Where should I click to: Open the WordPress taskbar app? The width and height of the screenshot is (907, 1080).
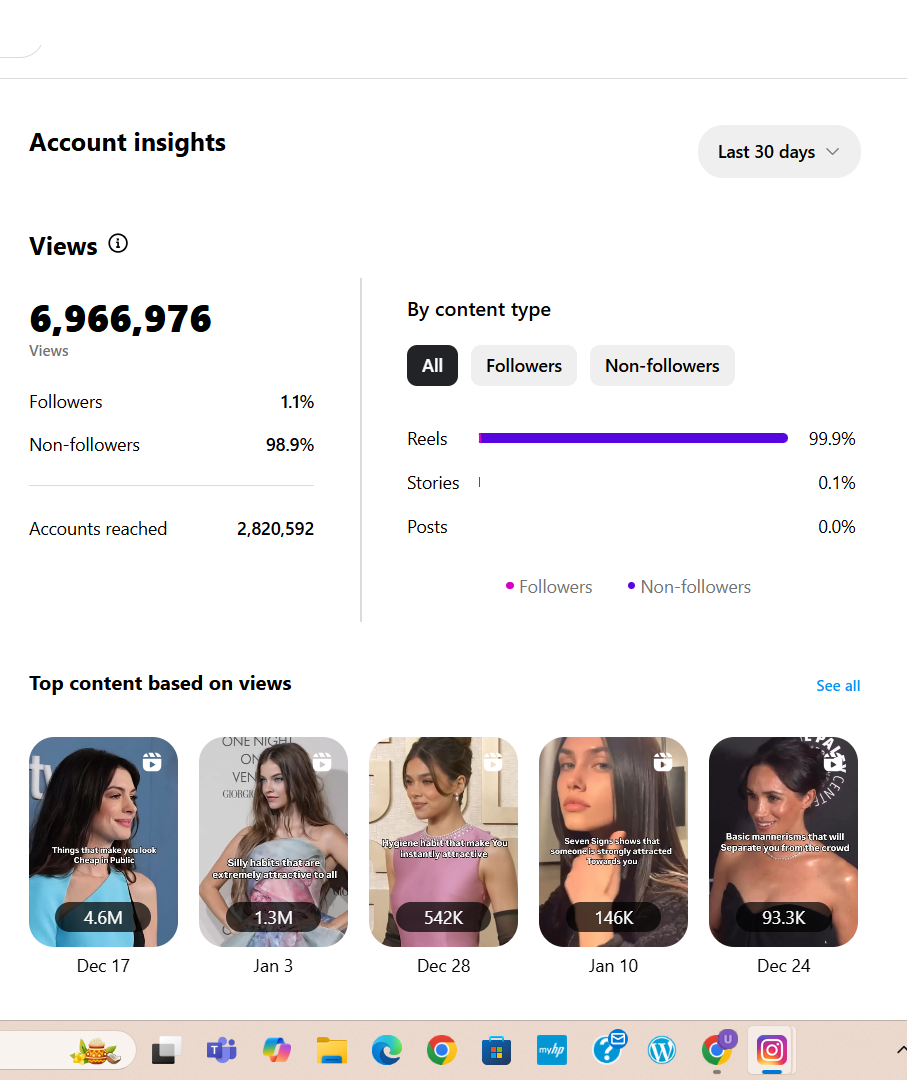pyautogui.click(x=661, y=1050)
